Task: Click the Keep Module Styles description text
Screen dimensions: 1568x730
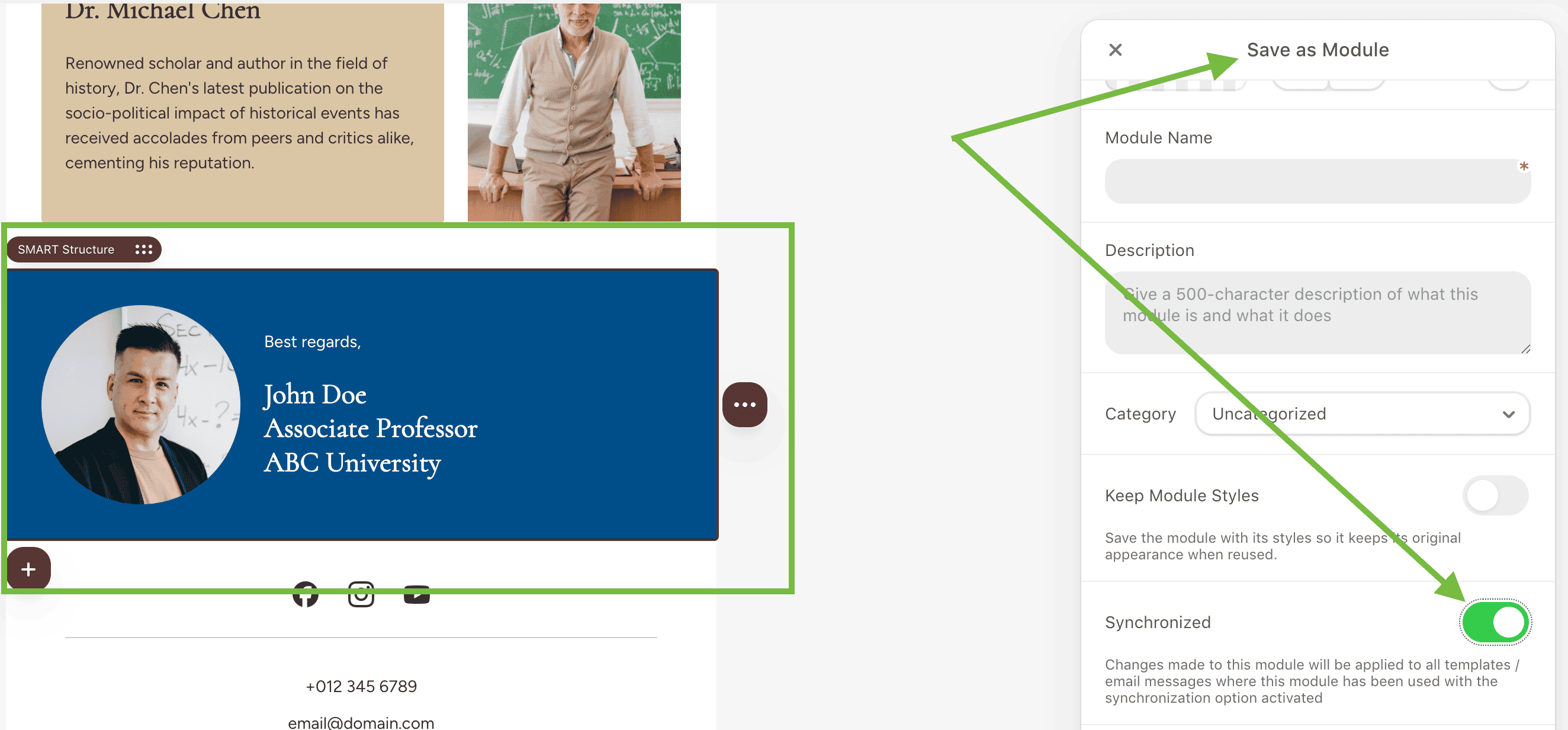Action: pos(1283,546)
